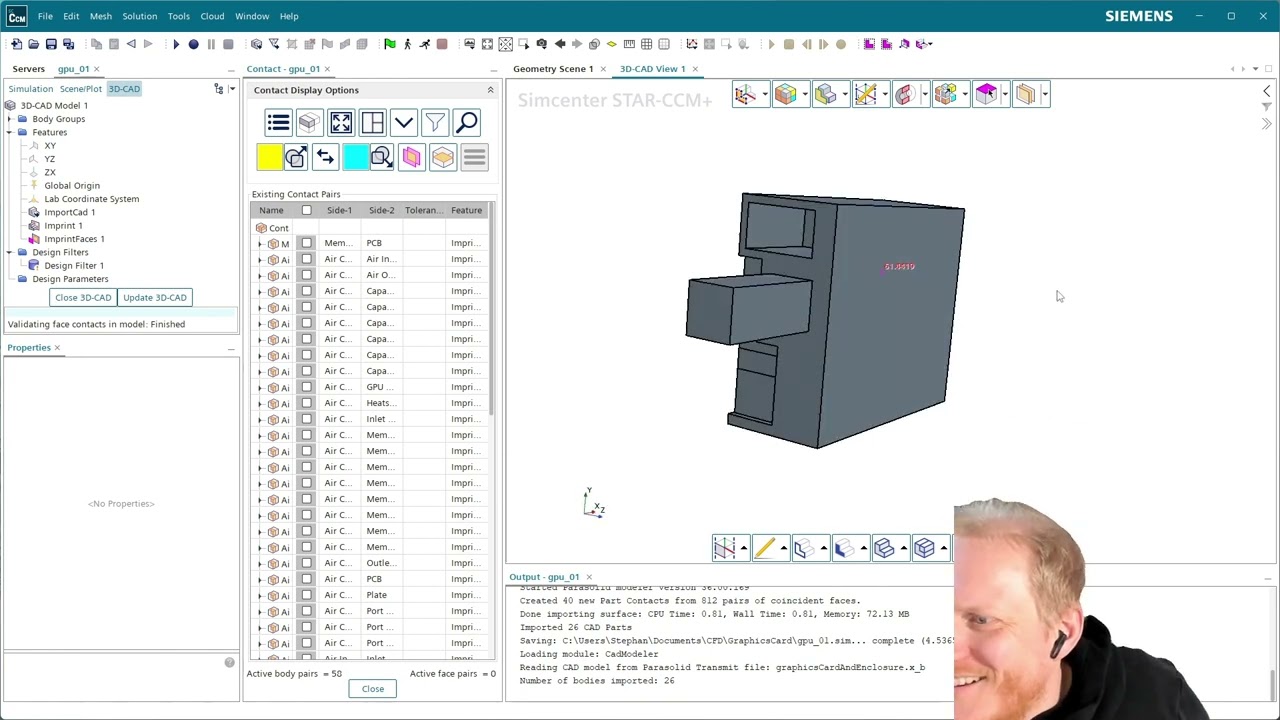This screenshot has height=720, width=1280.
Task: Expand the Body Groups tree node
Action: tap(9, 119)
